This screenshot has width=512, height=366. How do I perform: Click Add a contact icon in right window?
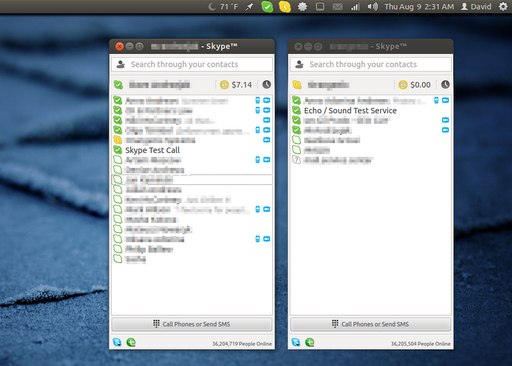[x=310, y=342]
